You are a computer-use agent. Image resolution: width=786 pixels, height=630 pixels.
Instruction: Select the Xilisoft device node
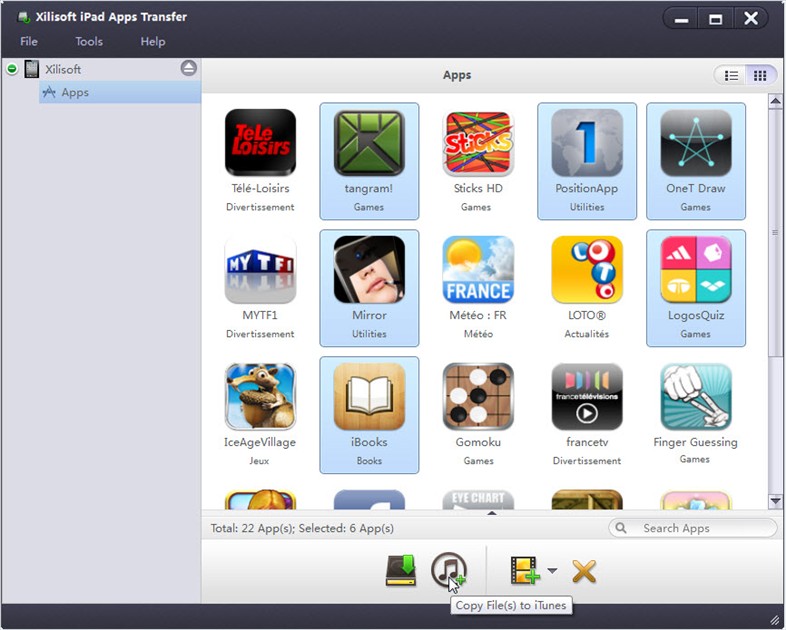(63, 69)
